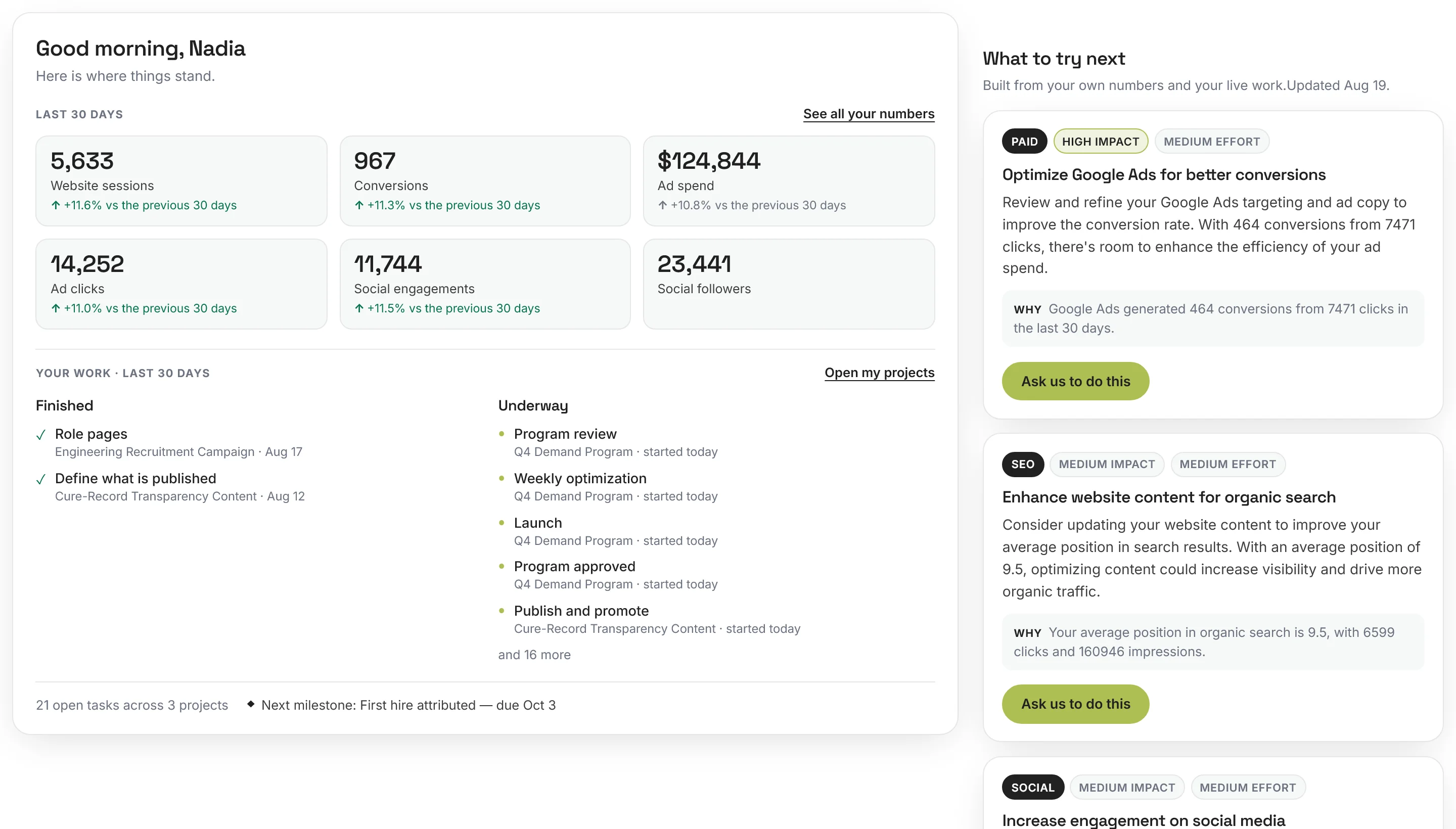
Task: Open the $124,844 Ad spend card
Action: [789, 180]
